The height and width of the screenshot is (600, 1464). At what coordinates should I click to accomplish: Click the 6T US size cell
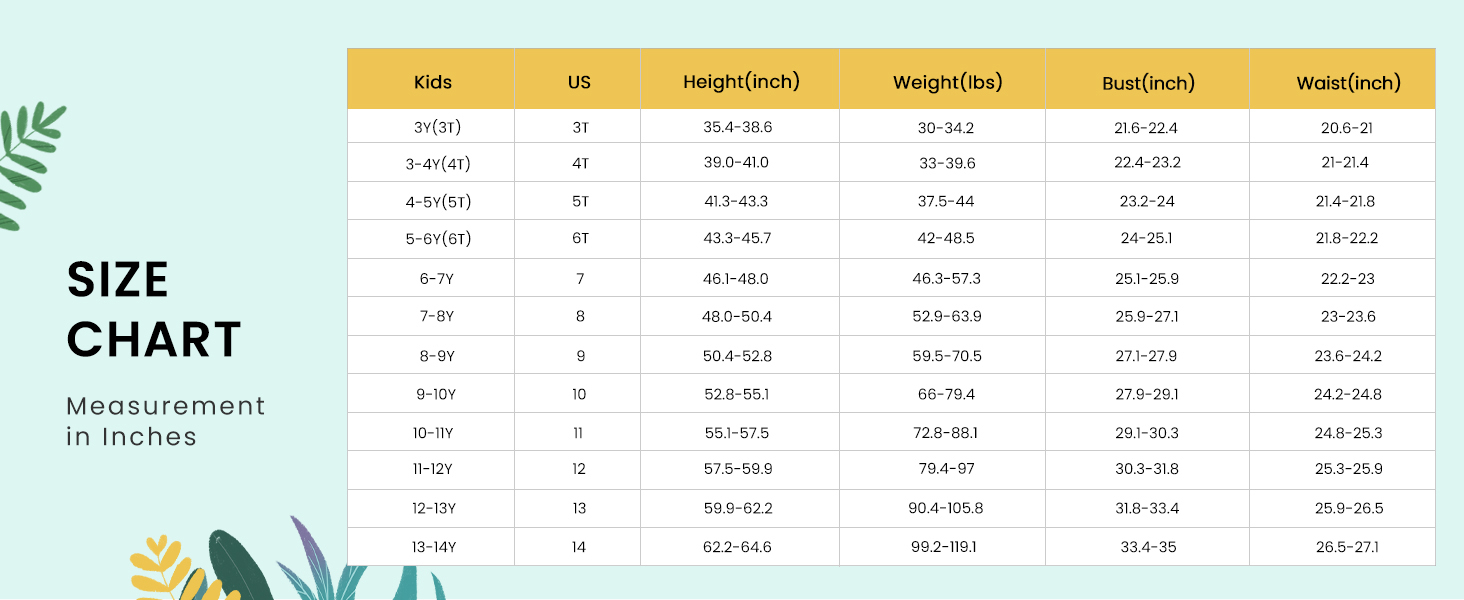point(580,239)
